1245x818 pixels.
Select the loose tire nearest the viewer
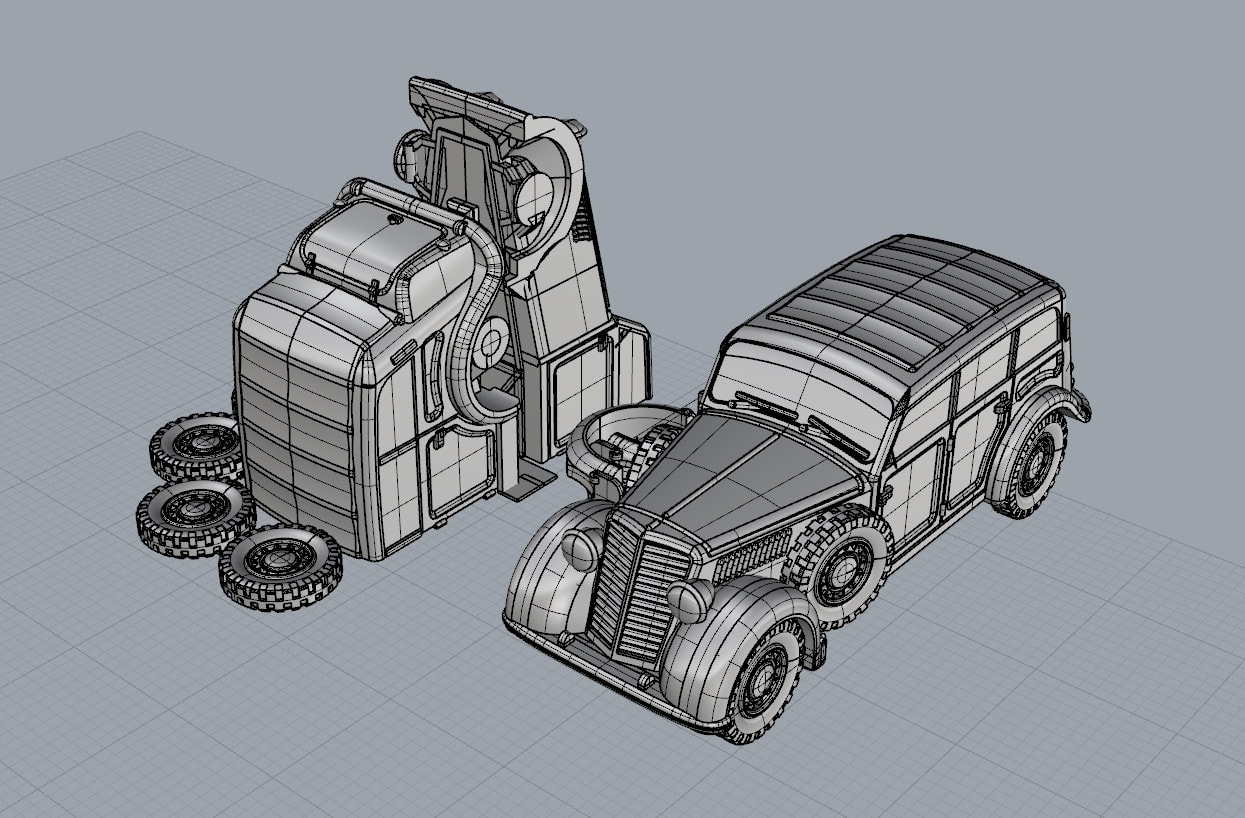tap(281, 567)
